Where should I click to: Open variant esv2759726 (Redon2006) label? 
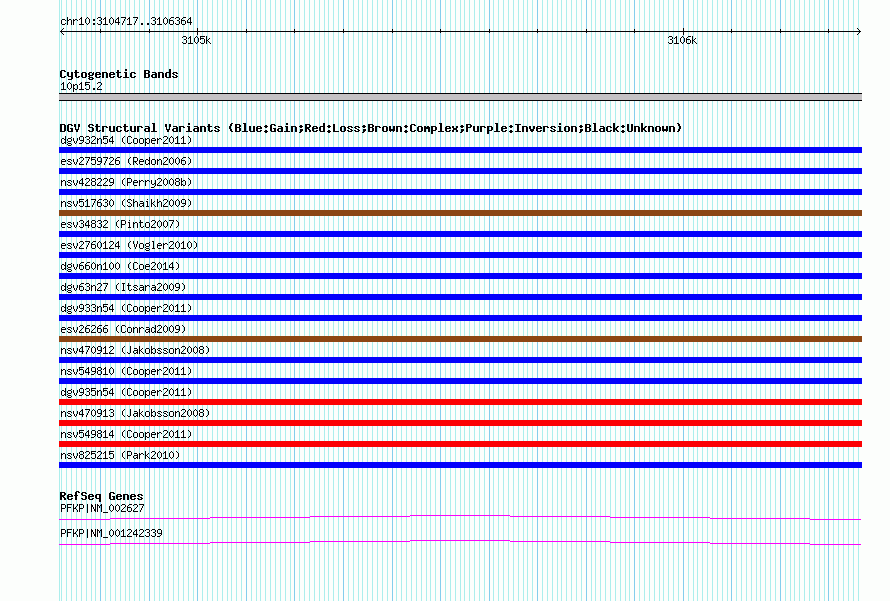pos(126,161)
